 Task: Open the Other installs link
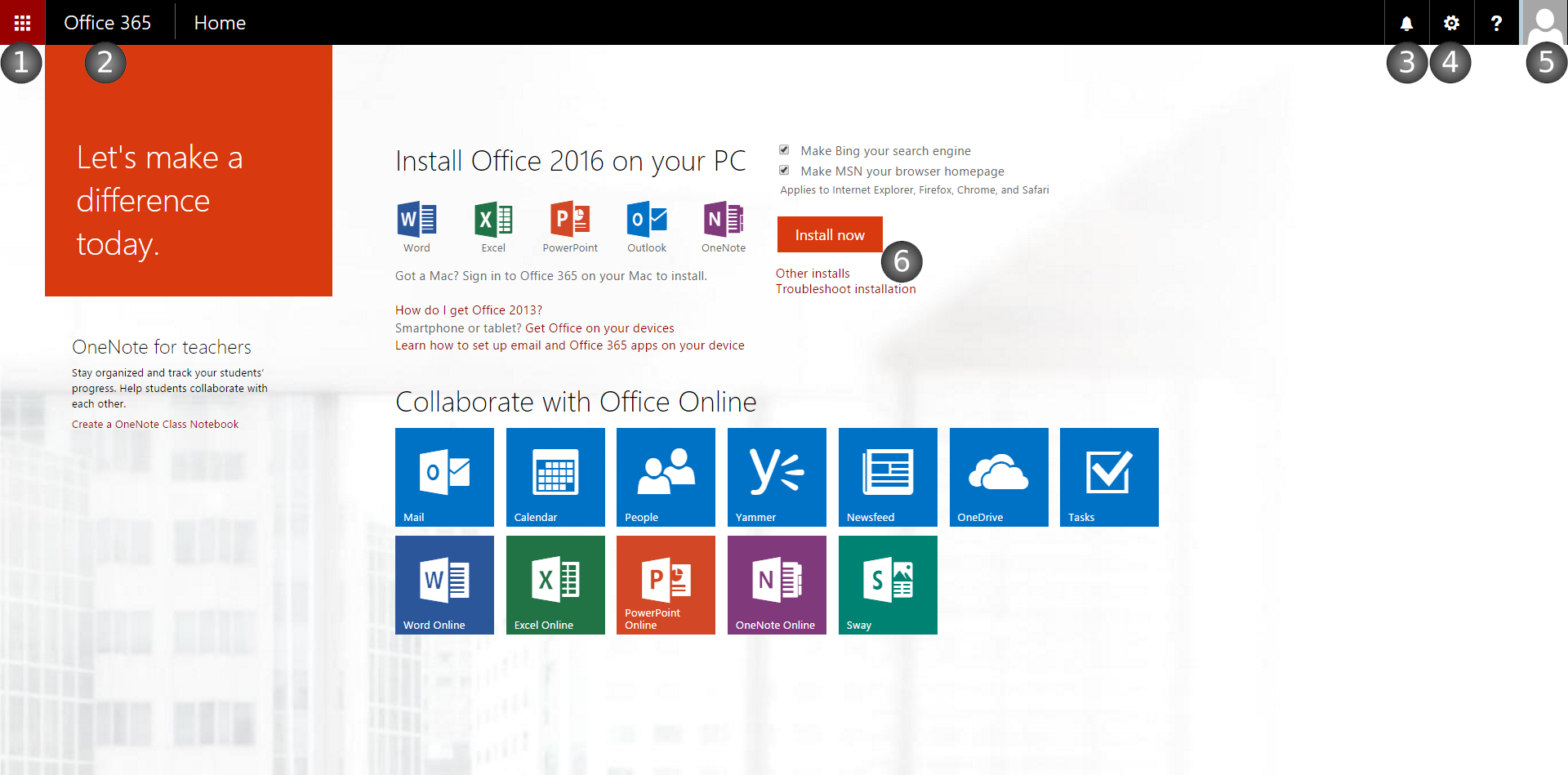tap(813, 273)
